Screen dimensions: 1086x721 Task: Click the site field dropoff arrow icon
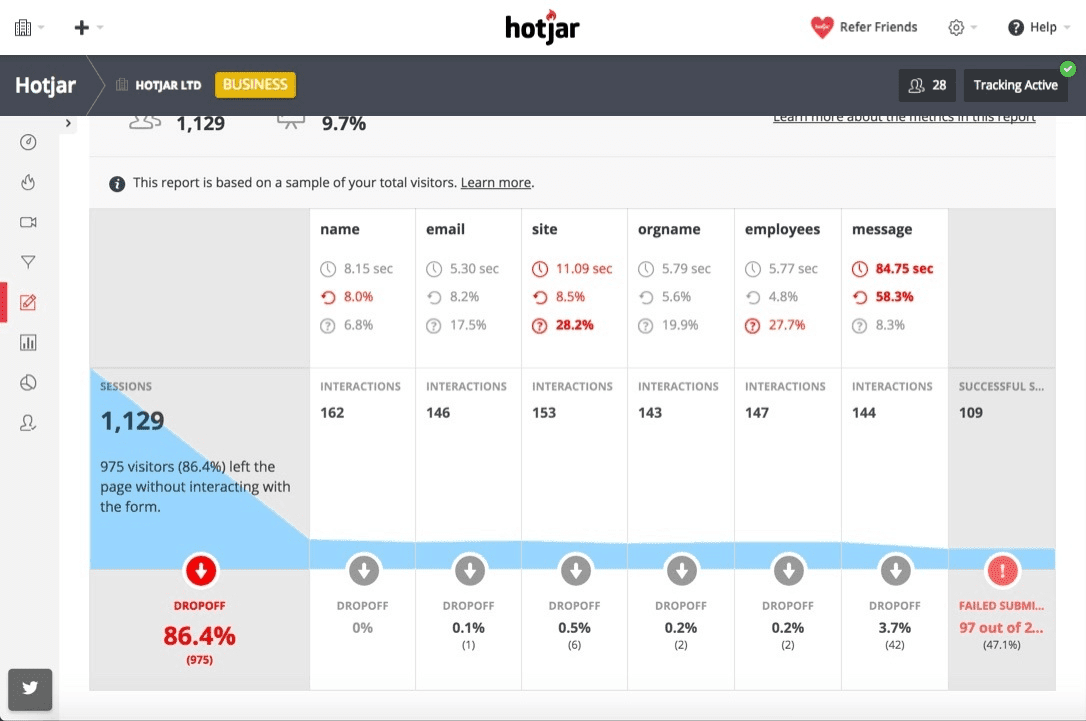pyautogui.click(x=576, y=571)
